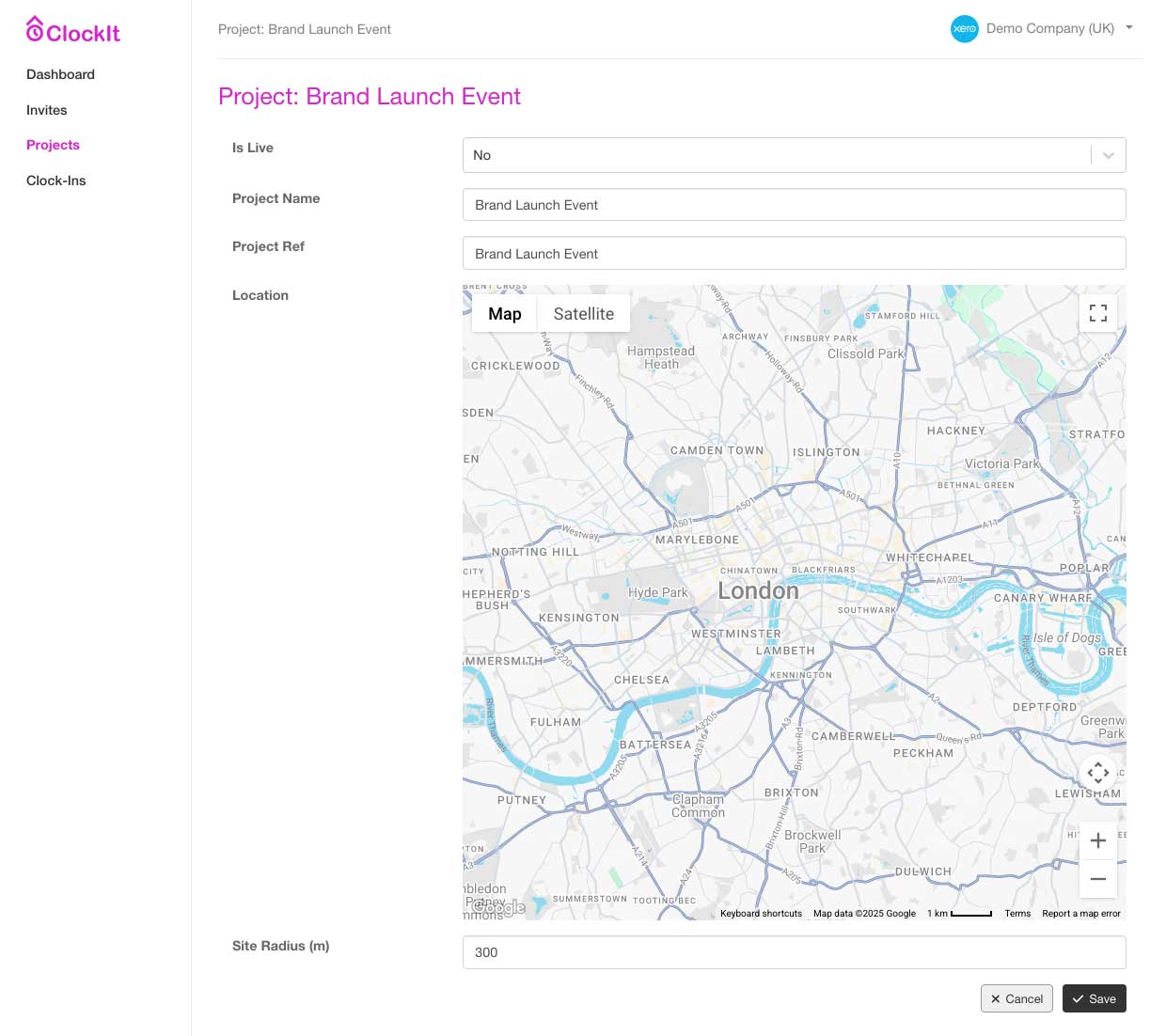Click Report a map error
Viewport: 1166px width, 1036px height.
pos(1081,914)
